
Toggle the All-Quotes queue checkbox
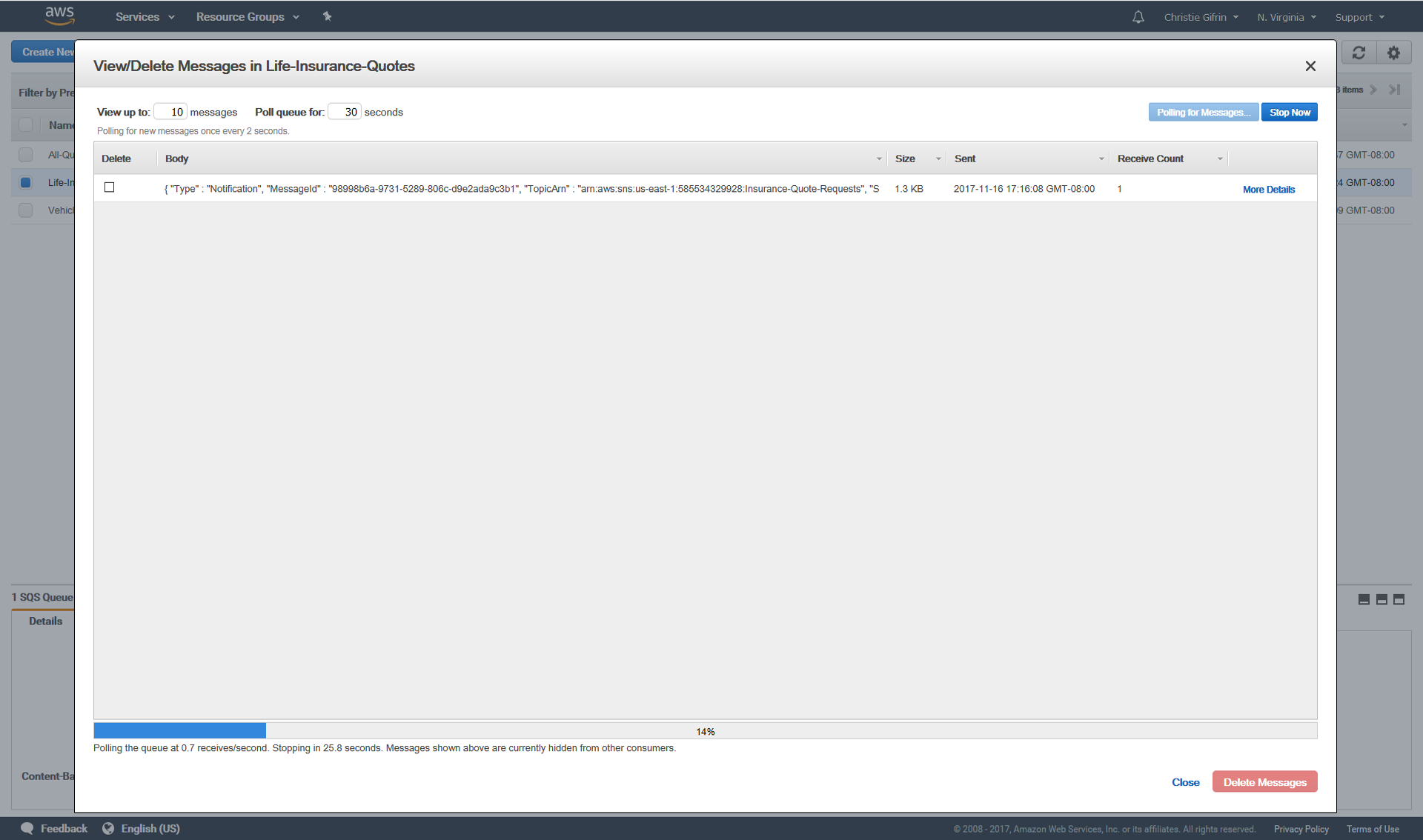26,155
